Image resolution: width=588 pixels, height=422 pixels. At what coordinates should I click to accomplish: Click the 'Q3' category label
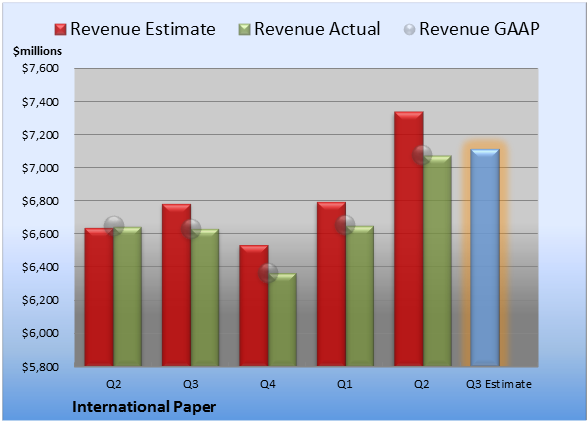(x=190, y=384)
